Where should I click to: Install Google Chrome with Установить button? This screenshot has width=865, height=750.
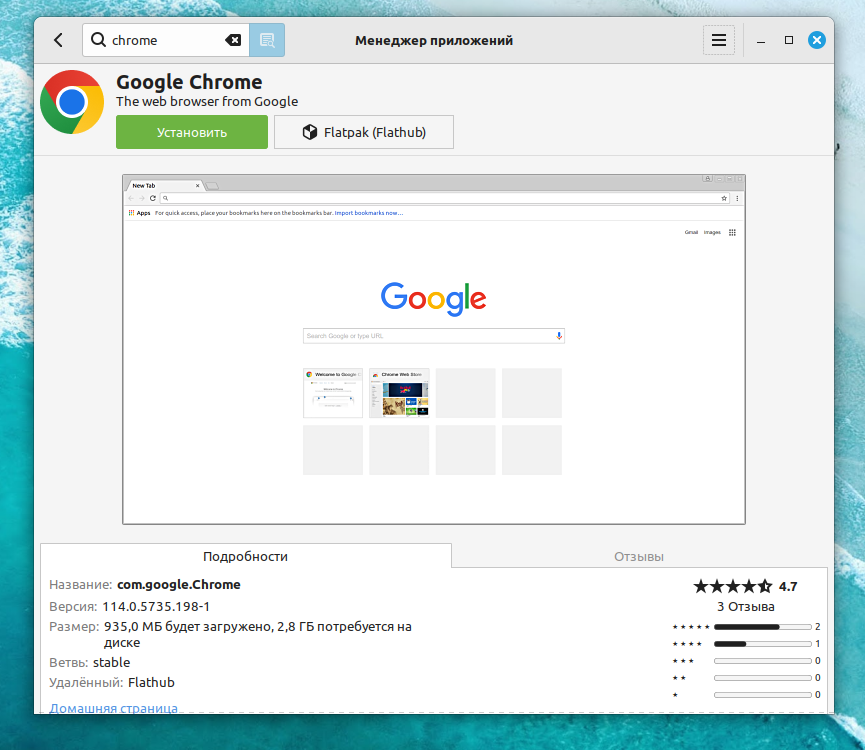coord(192,132)
